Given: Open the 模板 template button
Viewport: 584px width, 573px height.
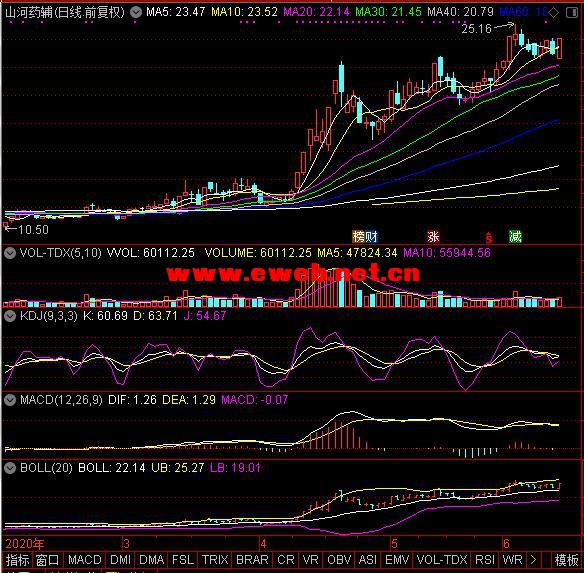Looking at the screenshot, I should [566, 560].
